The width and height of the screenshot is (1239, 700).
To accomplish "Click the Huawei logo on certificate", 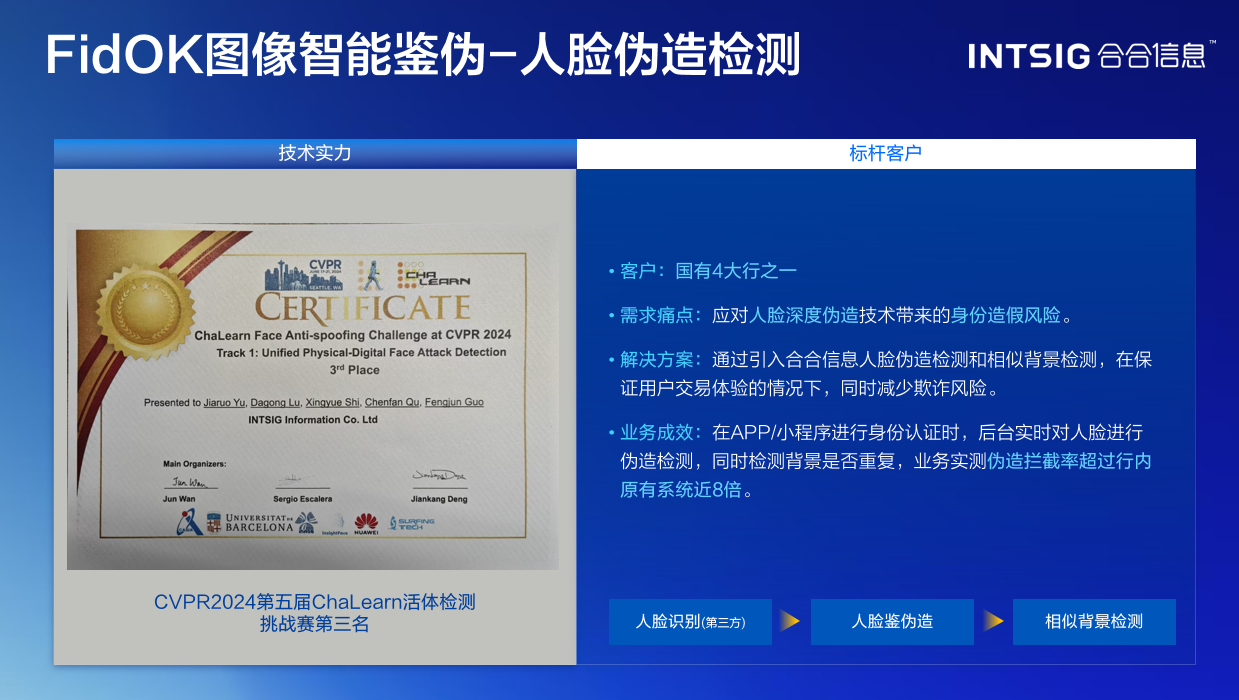I will [366, 523].
